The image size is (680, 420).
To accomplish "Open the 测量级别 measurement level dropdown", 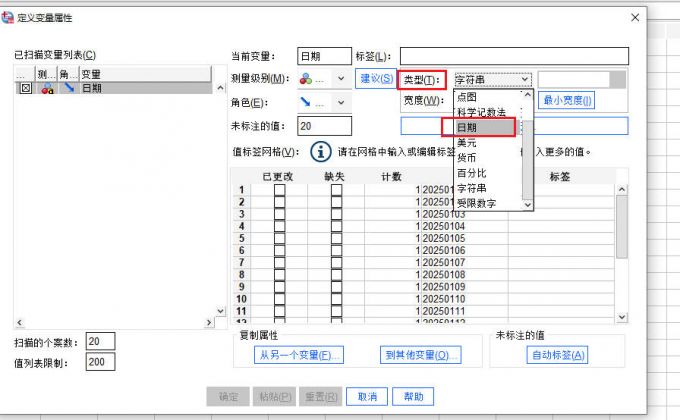I will pyautogui.click(x=341, y=79).
